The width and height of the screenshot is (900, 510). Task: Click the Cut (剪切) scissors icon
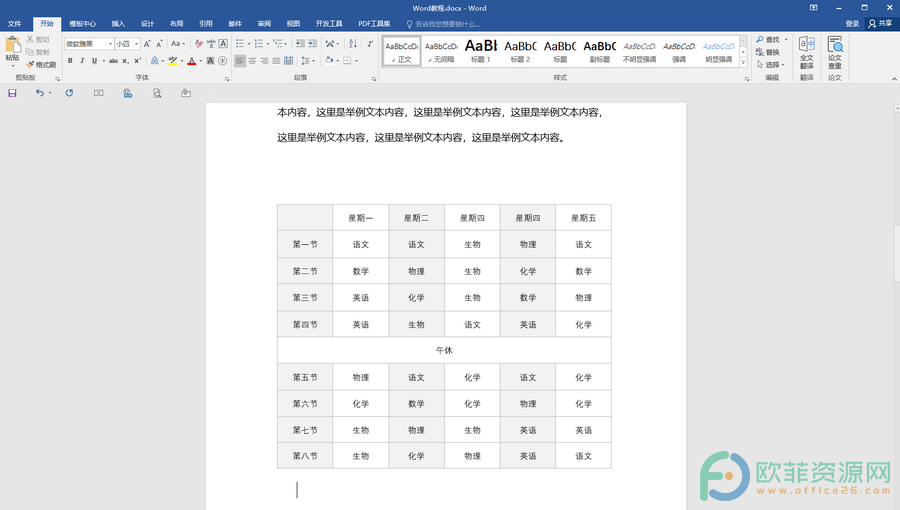[x=30, y=40]
